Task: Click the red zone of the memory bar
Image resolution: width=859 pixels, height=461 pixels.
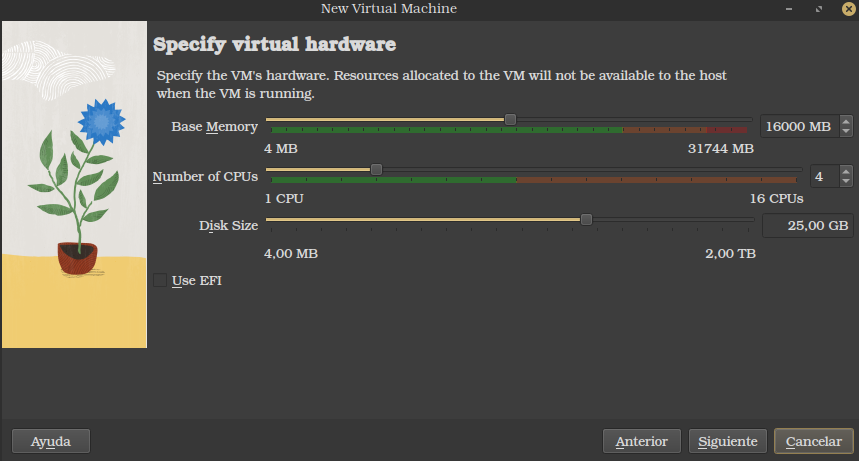Action: click(x=728, y=130)
